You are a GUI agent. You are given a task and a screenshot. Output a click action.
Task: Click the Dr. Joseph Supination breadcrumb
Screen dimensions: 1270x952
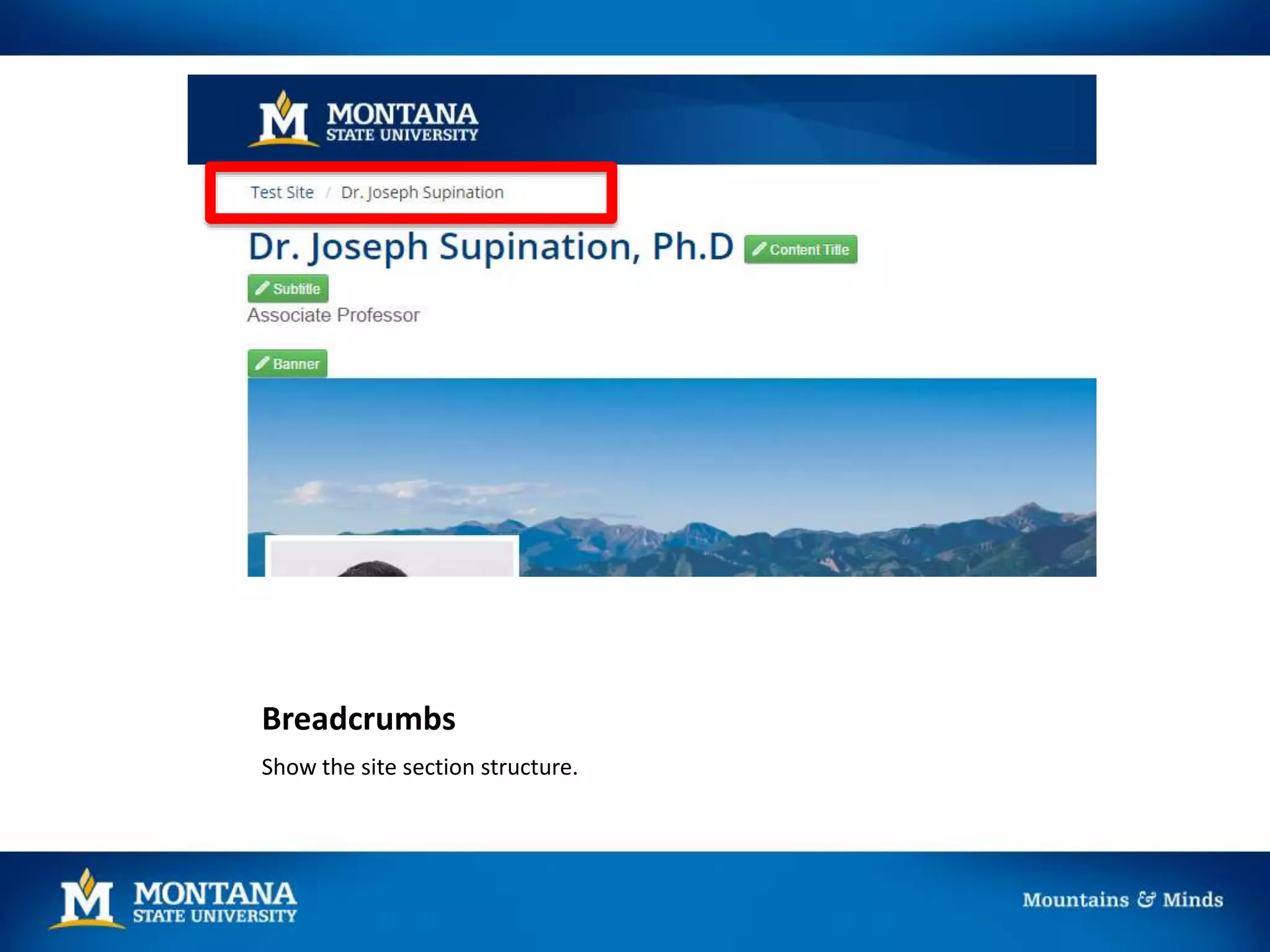[x=422, y=193]
